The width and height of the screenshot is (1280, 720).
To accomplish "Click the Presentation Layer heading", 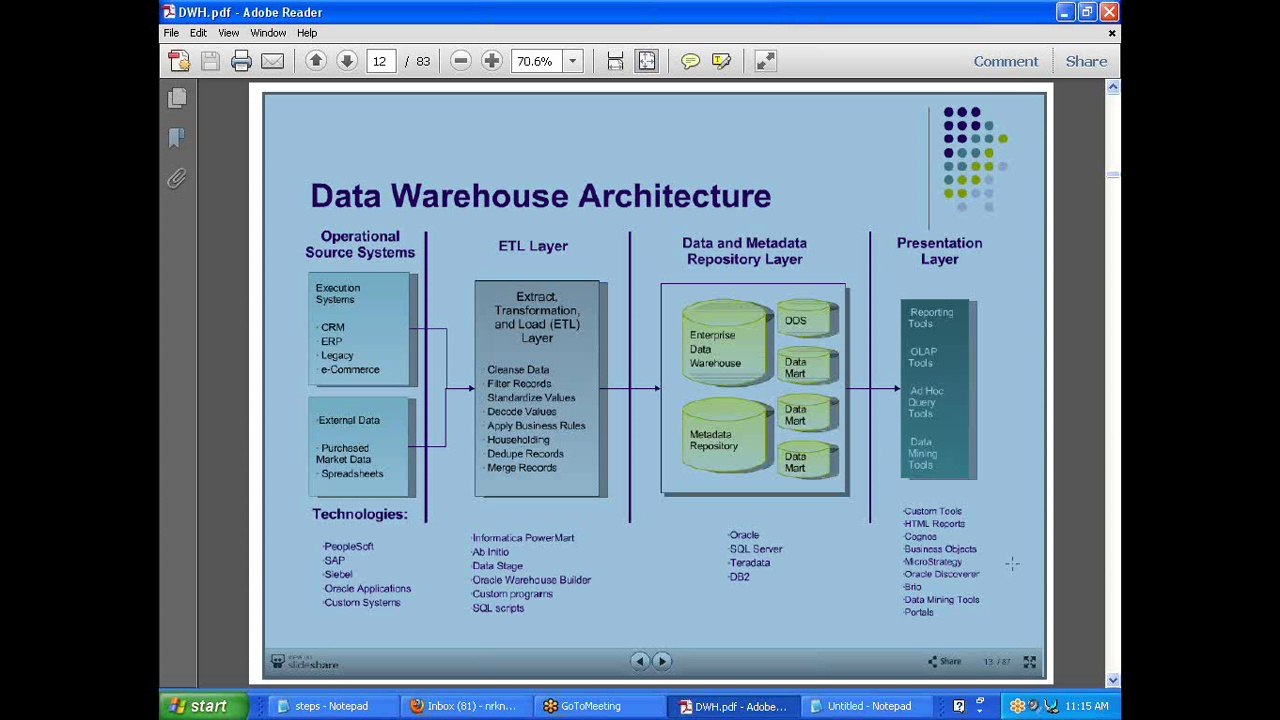I will pyautogui.click(x=939, y=251).
